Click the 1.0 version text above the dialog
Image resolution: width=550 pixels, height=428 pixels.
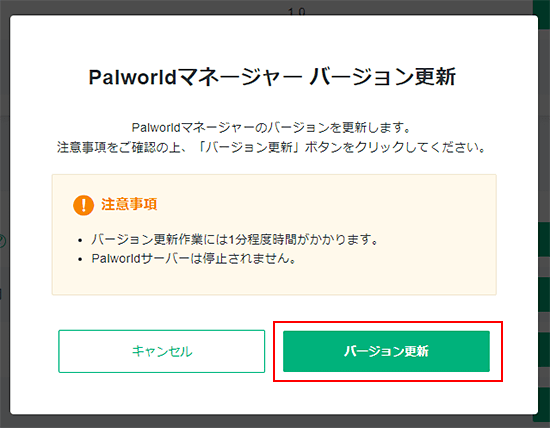pos(297,12)
